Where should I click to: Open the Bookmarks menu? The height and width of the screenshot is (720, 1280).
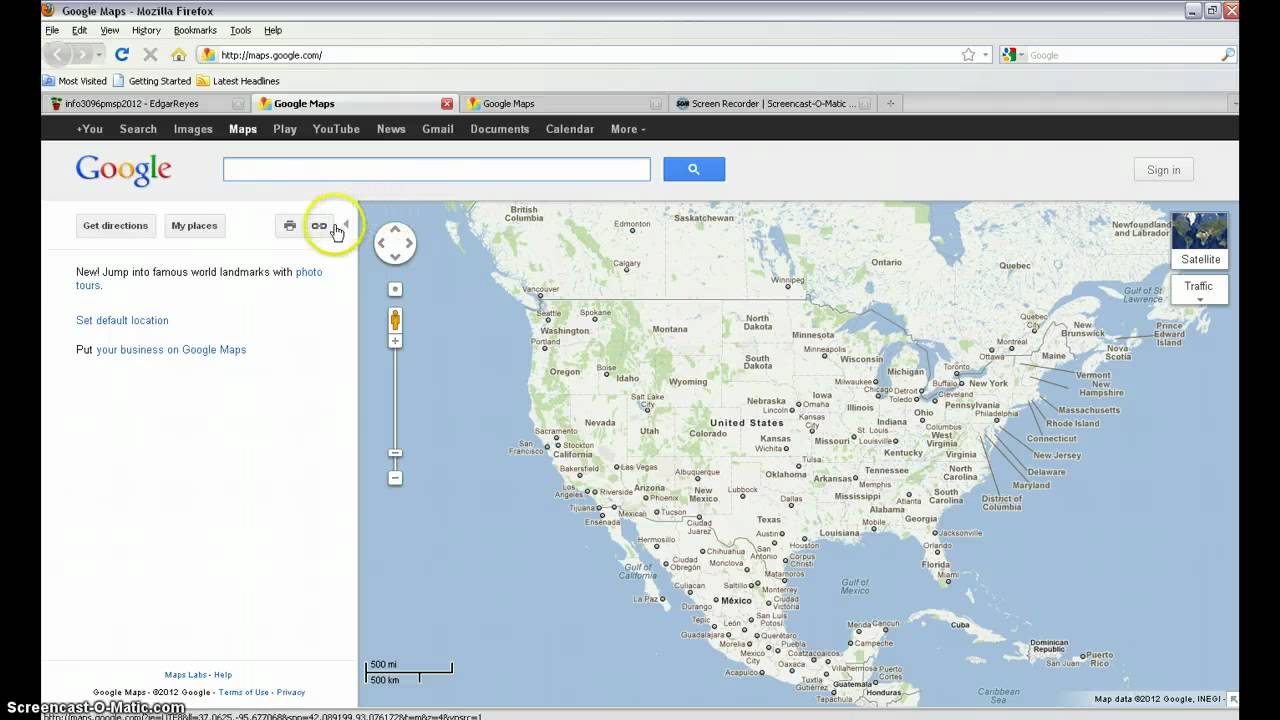195,30
